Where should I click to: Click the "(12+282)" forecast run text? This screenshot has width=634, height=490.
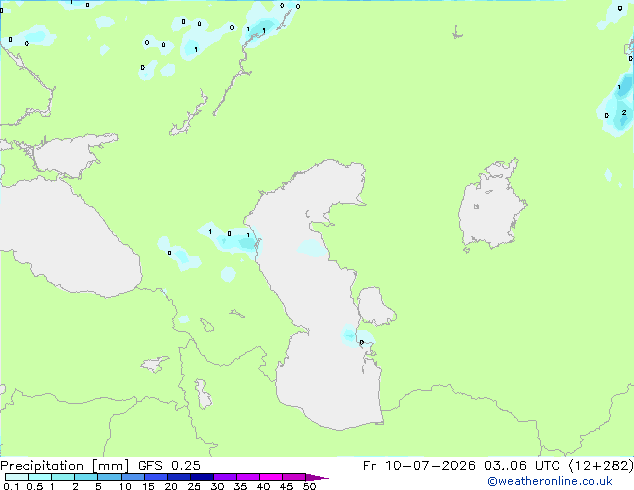(x=601, y=466)
